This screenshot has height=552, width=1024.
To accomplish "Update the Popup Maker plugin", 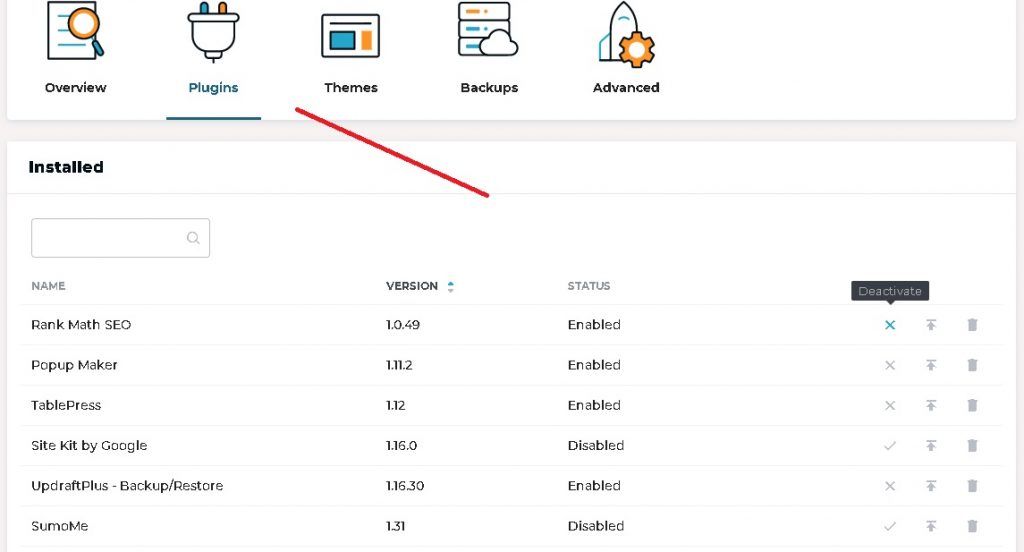I will click(931, 365).
